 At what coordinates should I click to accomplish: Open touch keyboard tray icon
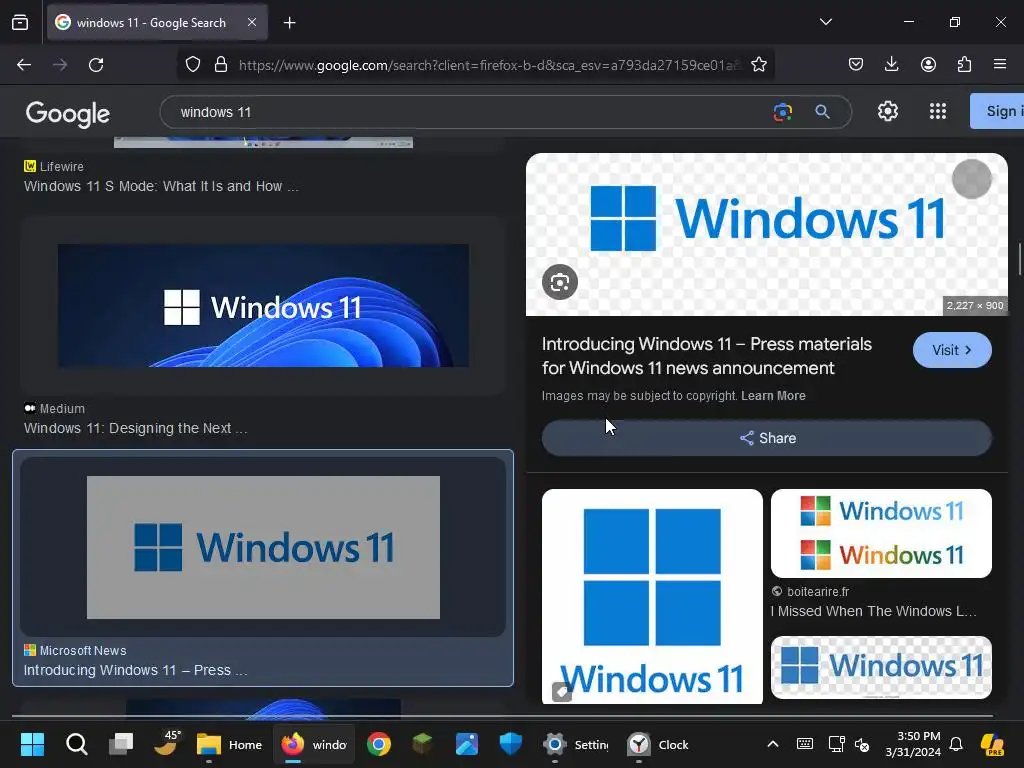coord(805,744)
